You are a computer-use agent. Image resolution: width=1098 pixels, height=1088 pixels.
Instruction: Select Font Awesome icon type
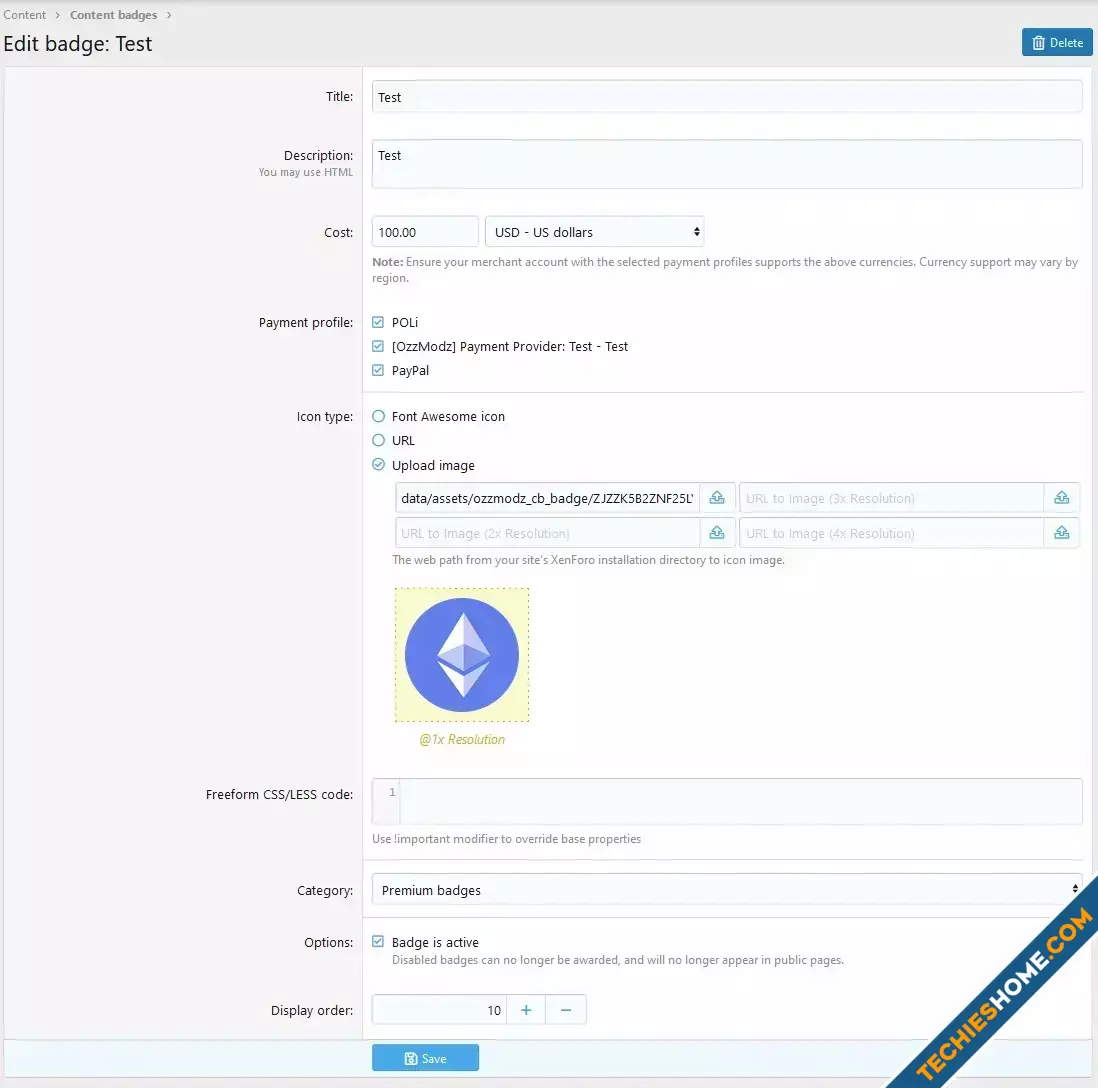tap(378, 416)
